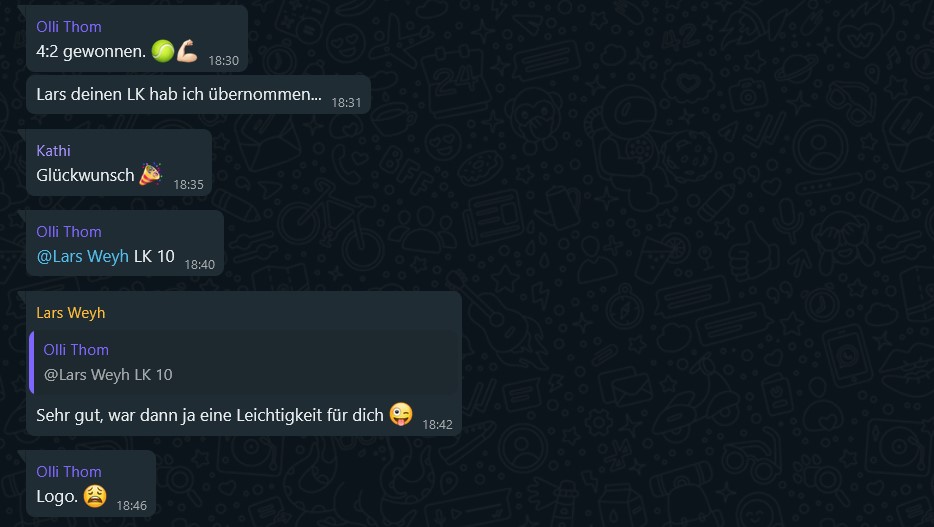Select the 'Lars deinen LK hab ich übernommen' message
The height and width of the screenshot is (527, 934).
179,94
